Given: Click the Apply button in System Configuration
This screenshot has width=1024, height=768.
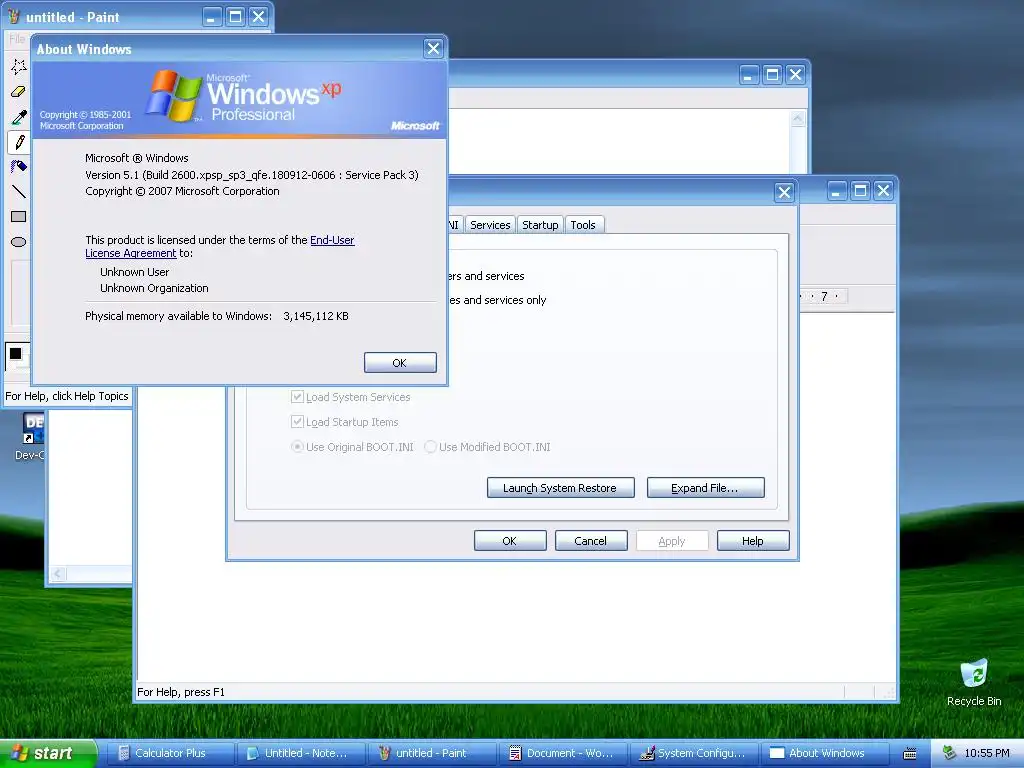Looking at the screenshot, I should coord(671,541).
